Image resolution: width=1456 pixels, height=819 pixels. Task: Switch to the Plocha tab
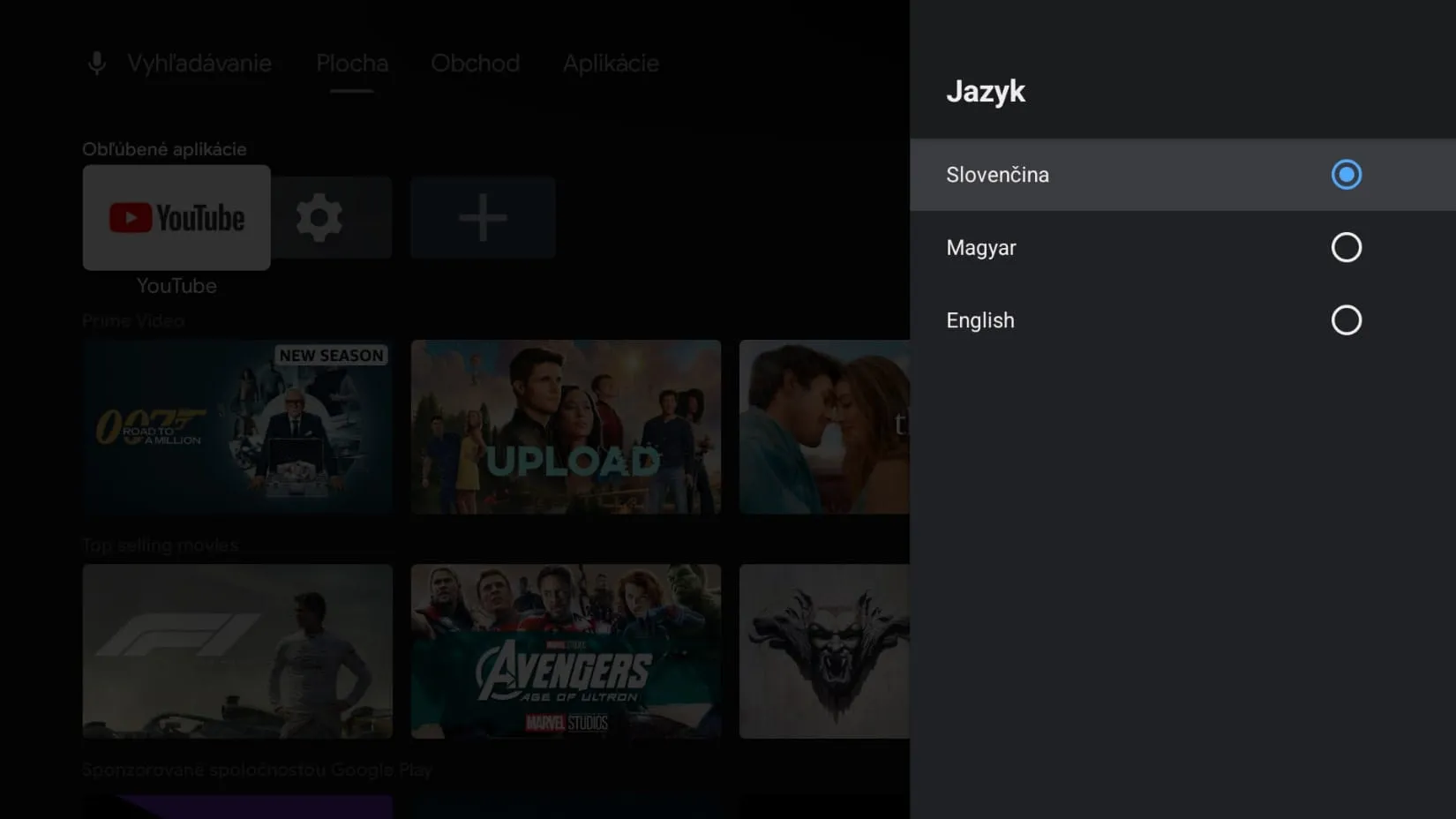coord(352,64)
